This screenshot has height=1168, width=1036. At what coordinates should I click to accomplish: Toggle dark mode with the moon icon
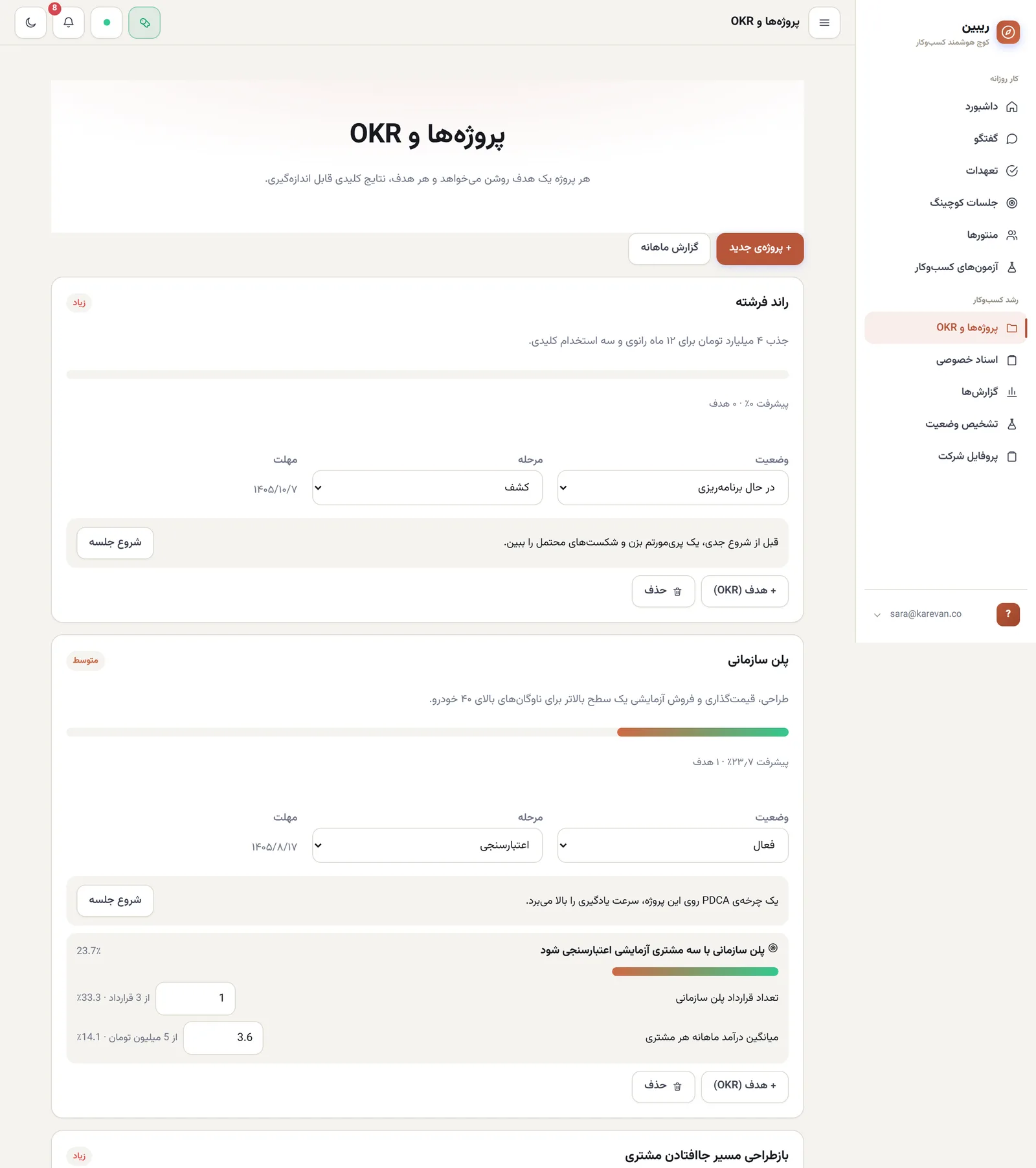[x=30, y=23]
